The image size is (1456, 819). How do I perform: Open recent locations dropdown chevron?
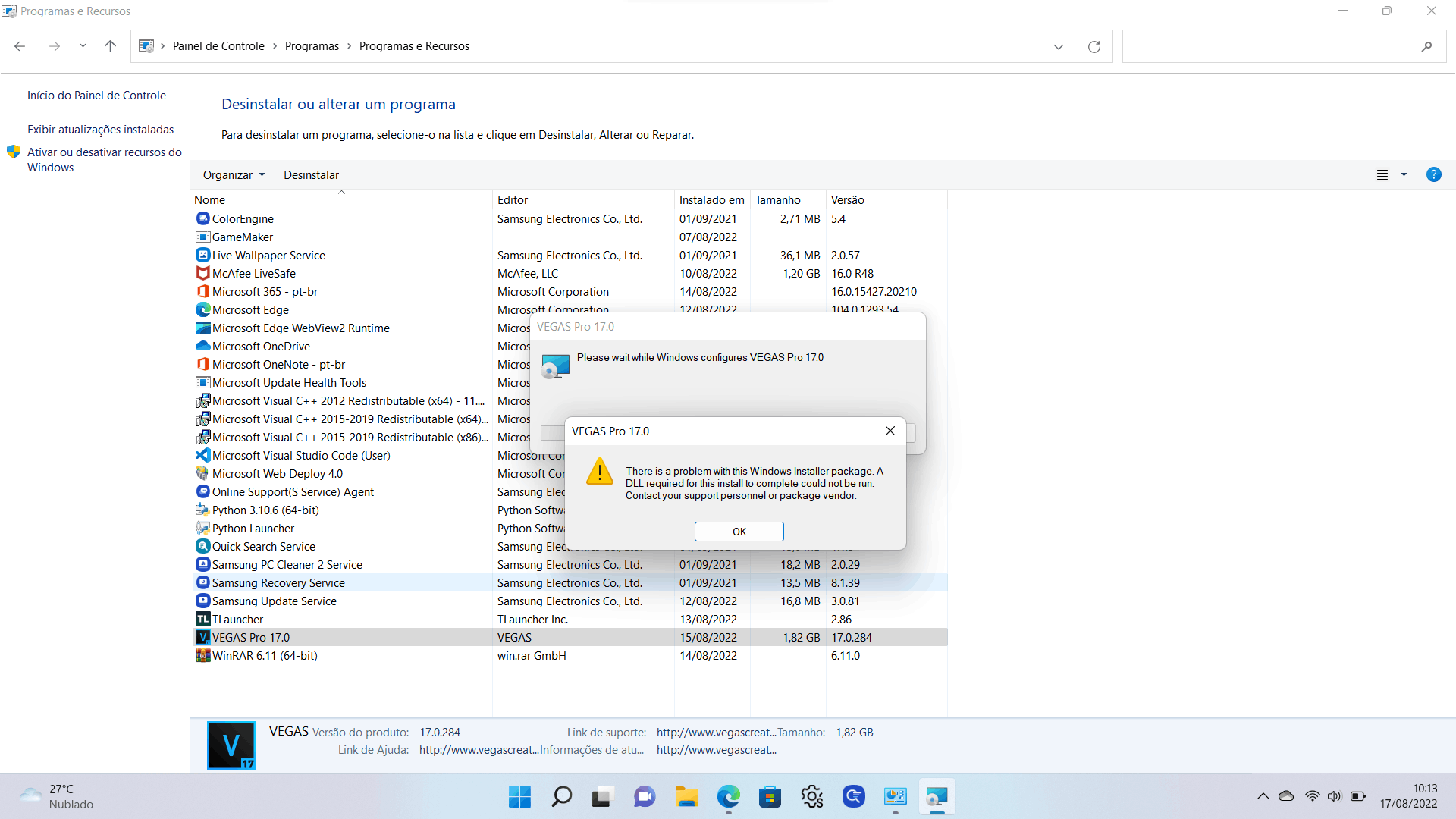click(83, 46)
